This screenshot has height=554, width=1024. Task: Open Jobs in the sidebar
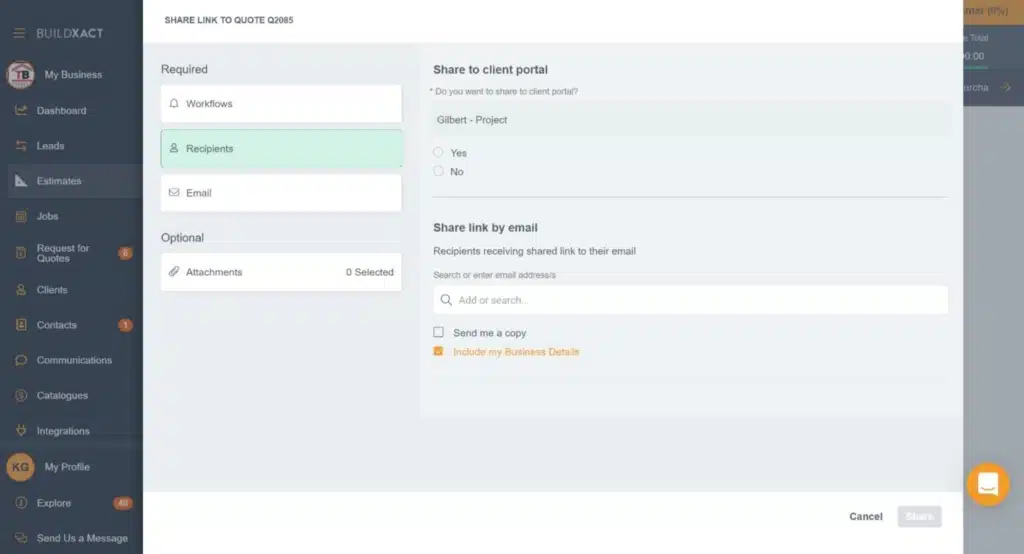coord(47,216)
